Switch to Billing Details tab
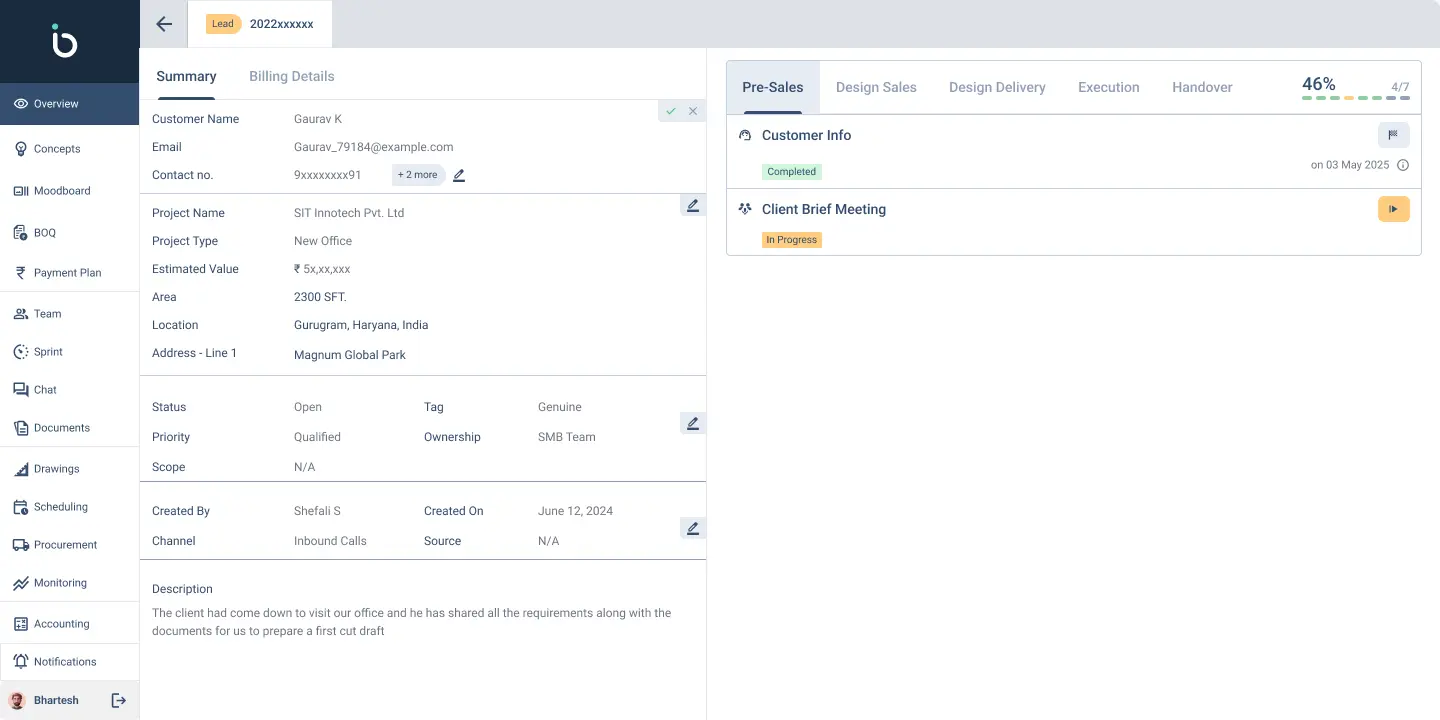Screen dimensions: 1440x720 pos(292,77)
